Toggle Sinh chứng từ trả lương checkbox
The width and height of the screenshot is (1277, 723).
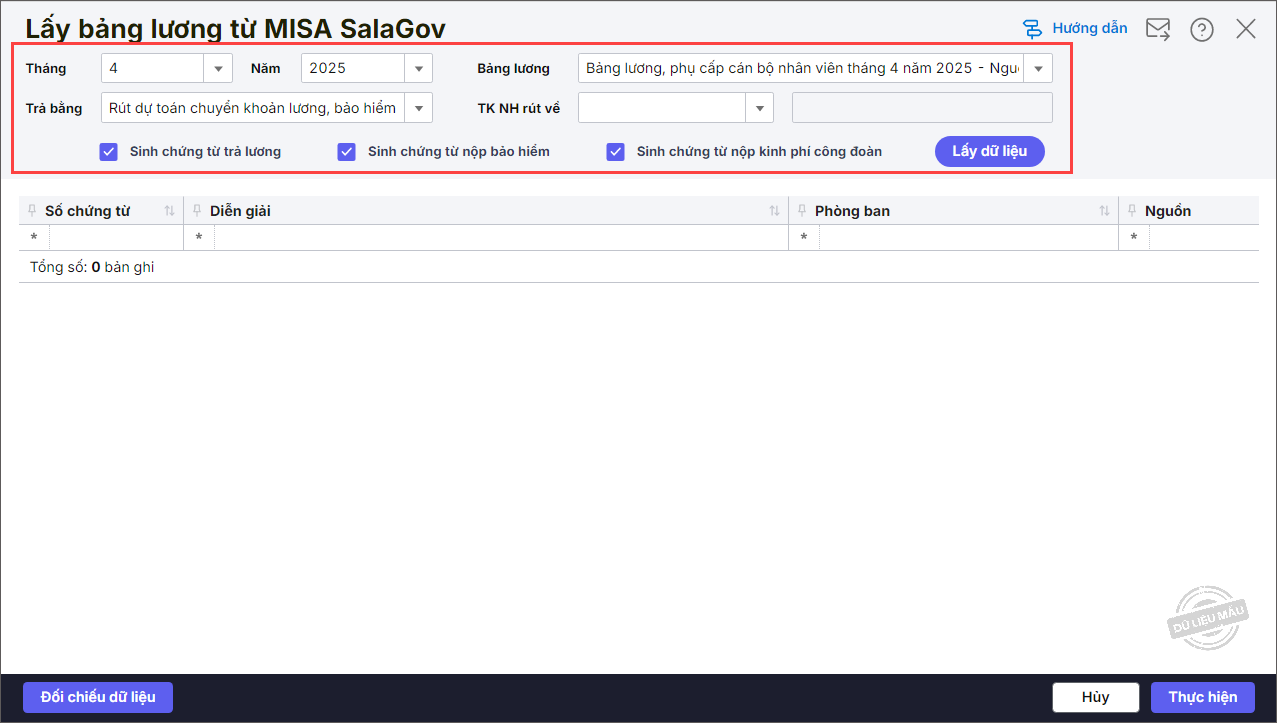[x=109, y=152]
